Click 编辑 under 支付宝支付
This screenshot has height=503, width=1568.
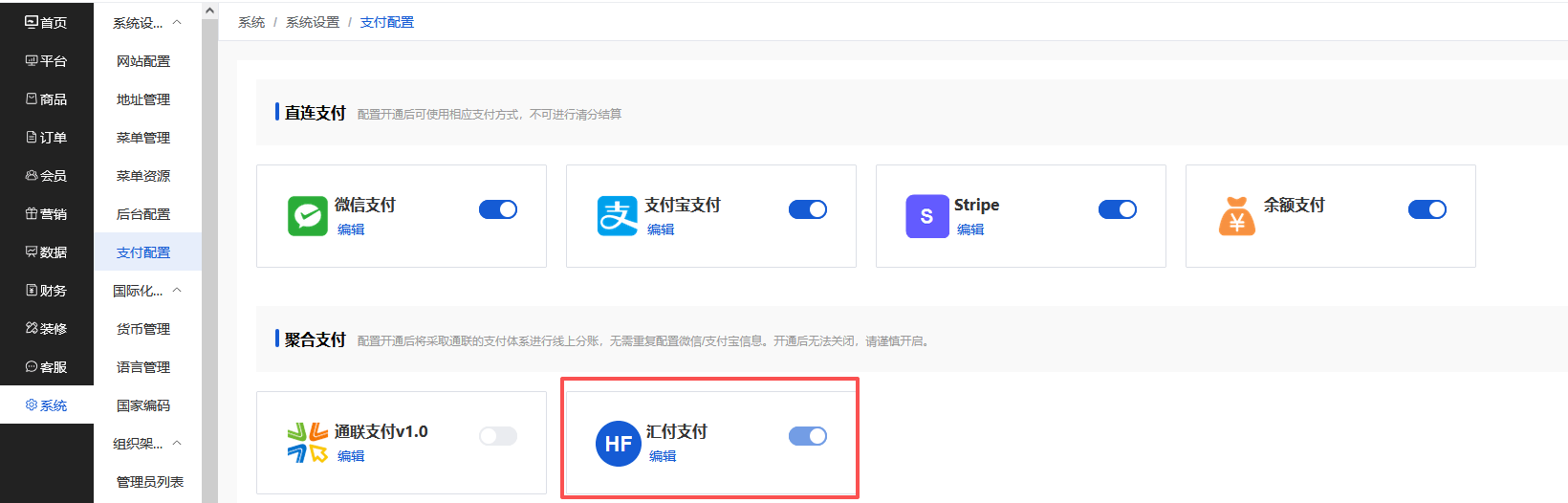(661, 230)
